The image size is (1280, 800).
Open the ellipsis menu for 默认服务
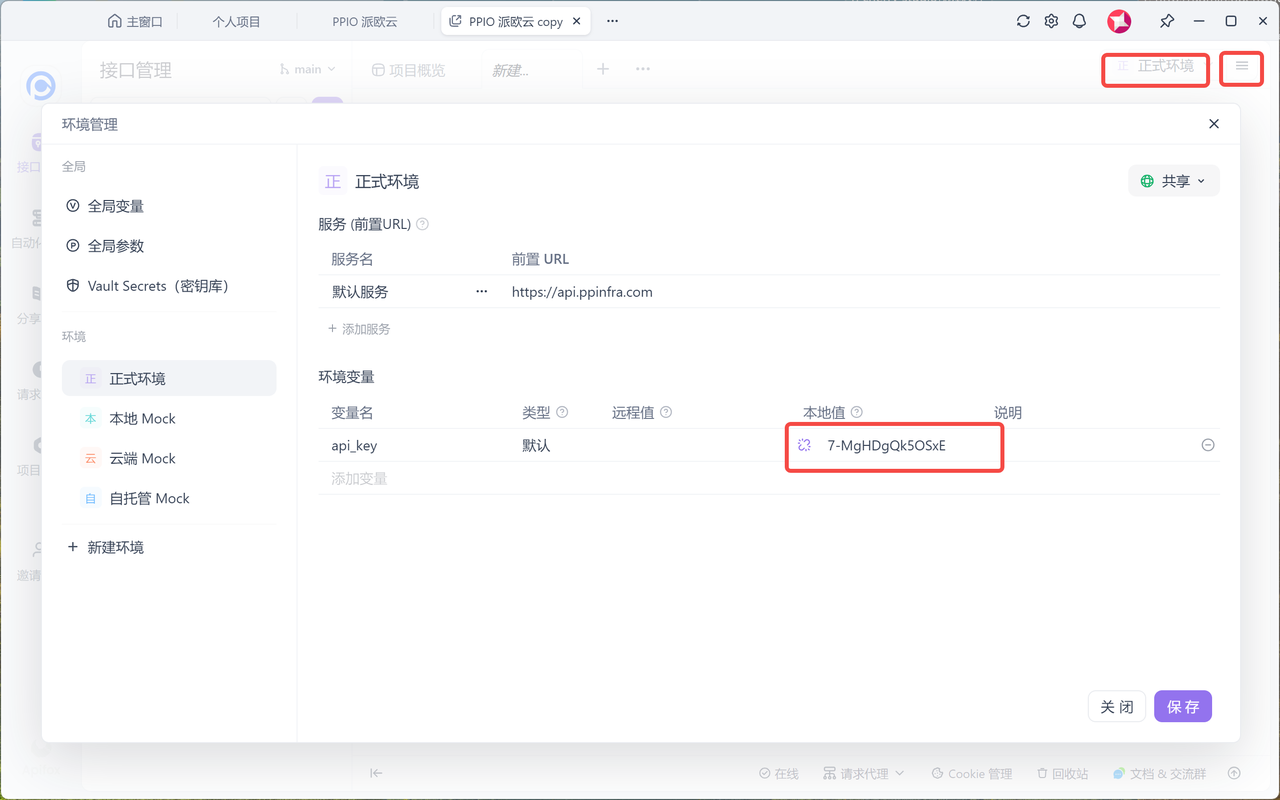(x=481, y=292)
